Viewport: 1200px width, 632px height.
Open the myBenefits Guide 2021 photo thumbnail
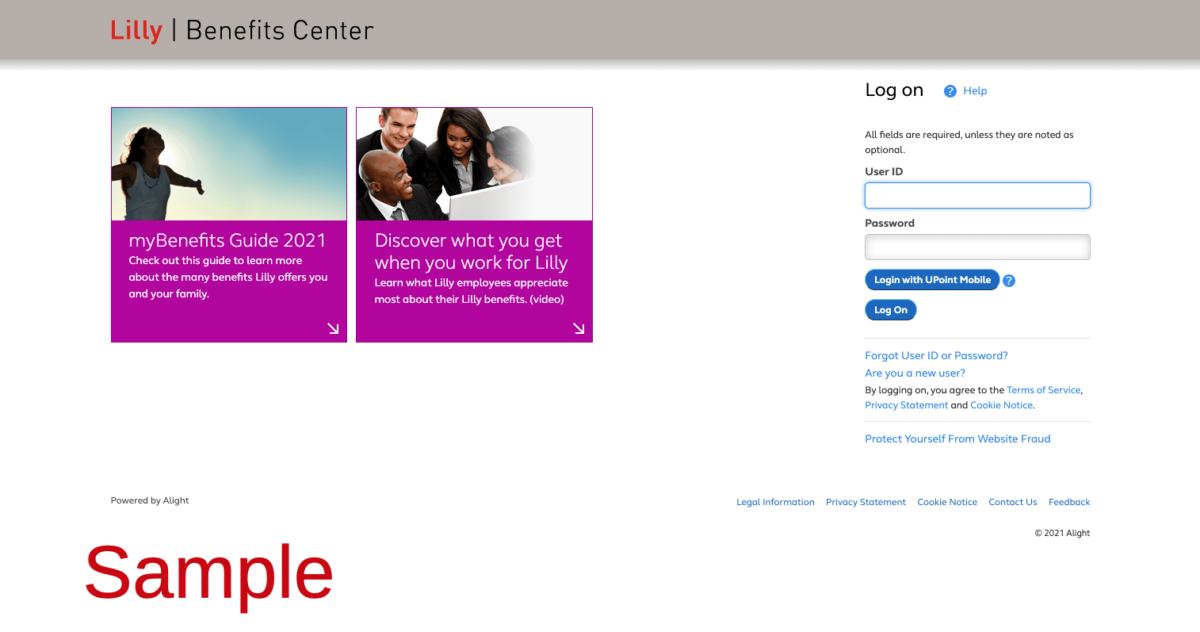point(229,164)
